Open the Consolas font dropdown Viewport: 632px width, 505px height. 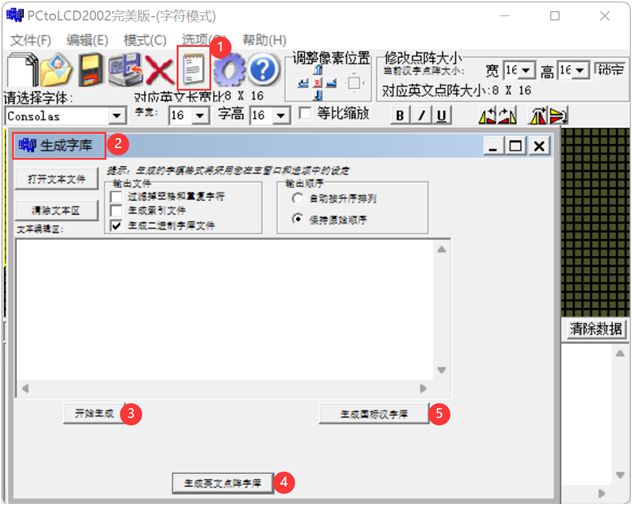[117, 116]
